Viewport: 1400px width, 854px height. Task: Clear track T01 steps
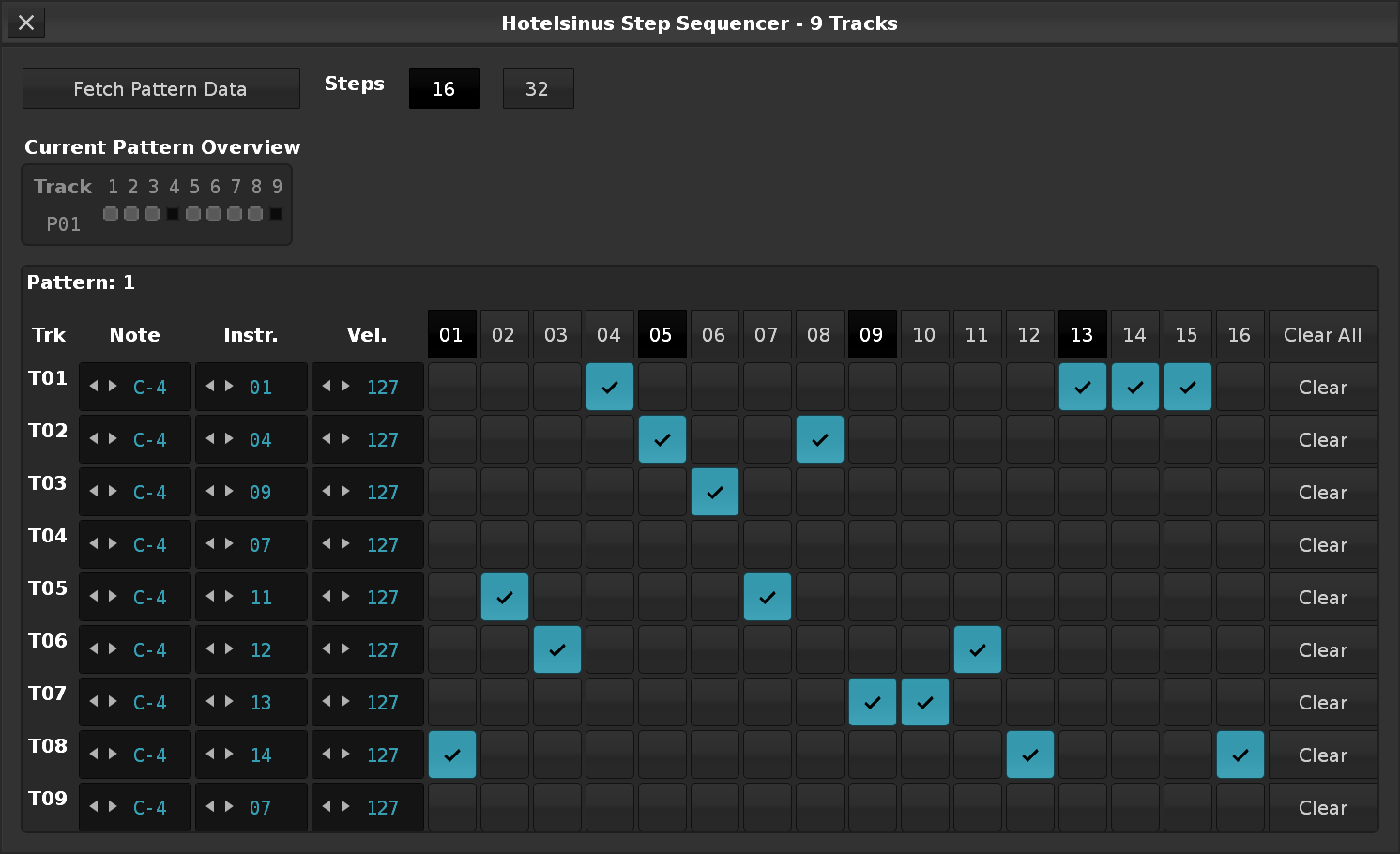(1323, 387)
